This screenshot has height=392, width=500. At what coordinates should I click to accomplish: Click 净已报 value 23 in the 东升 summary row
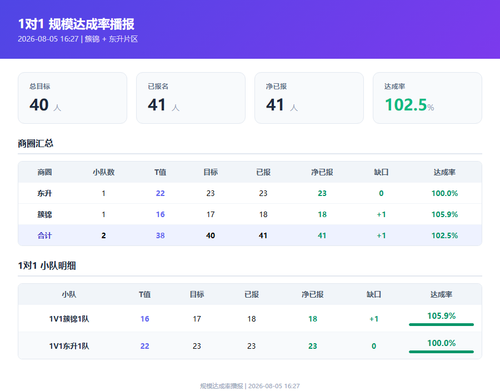click(x=322, y=193)
